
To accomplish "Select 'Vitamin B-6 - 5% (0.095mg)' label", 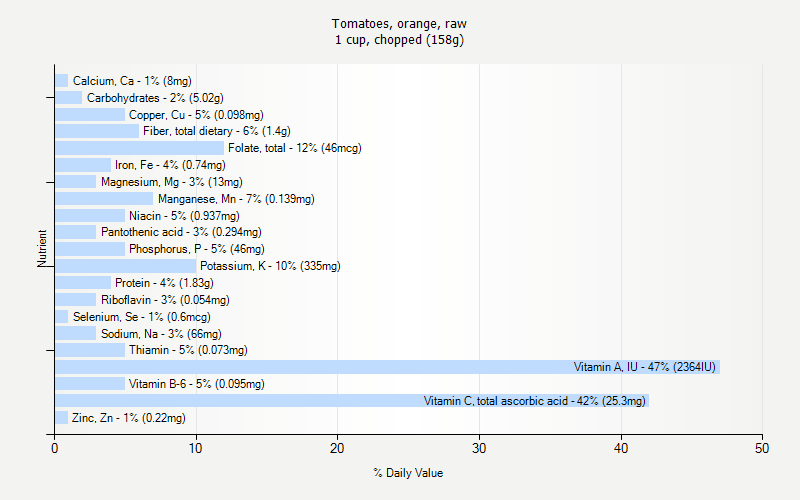I will (196, 384).
